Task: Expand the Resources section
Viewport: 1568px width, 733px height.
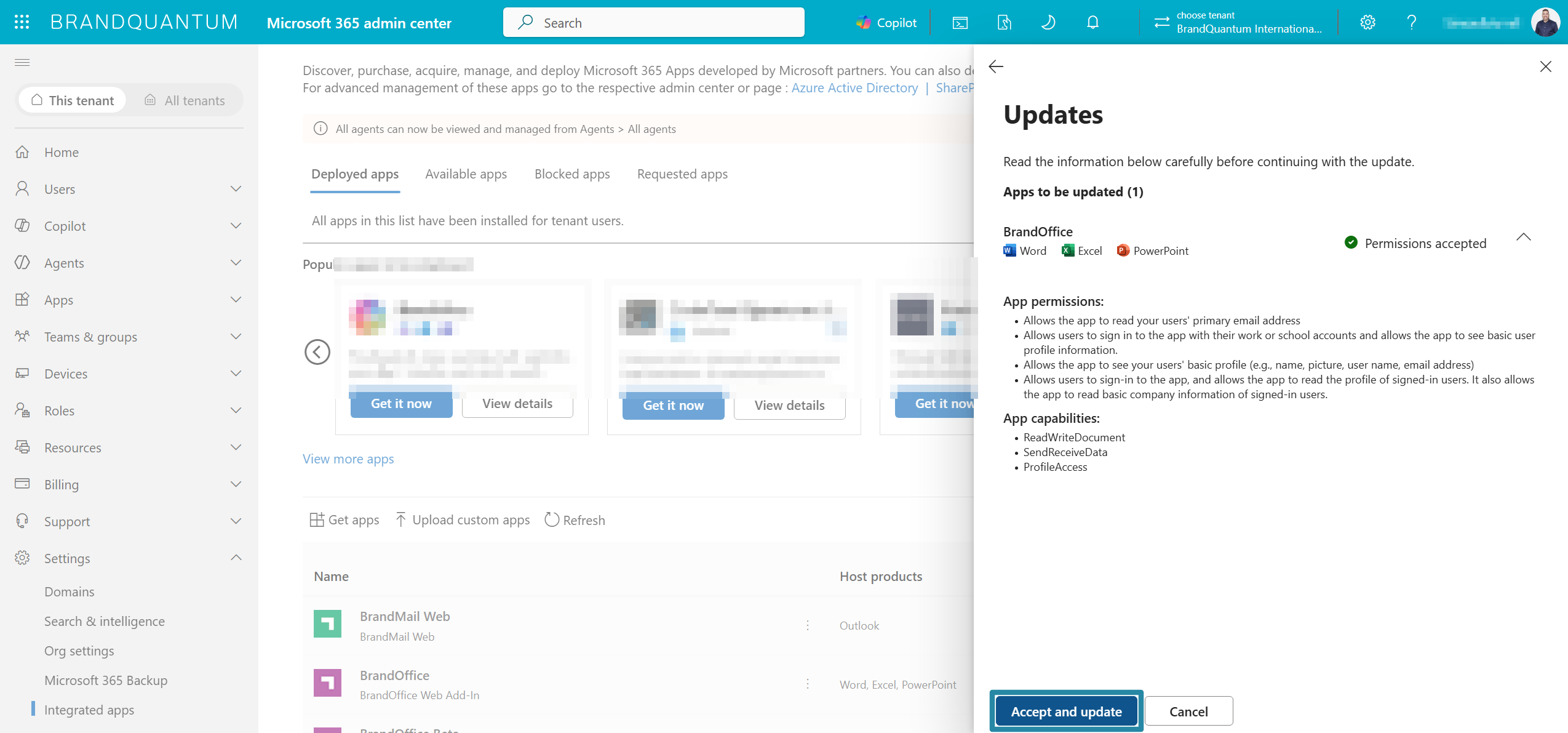Action: [x=236, y=447]
